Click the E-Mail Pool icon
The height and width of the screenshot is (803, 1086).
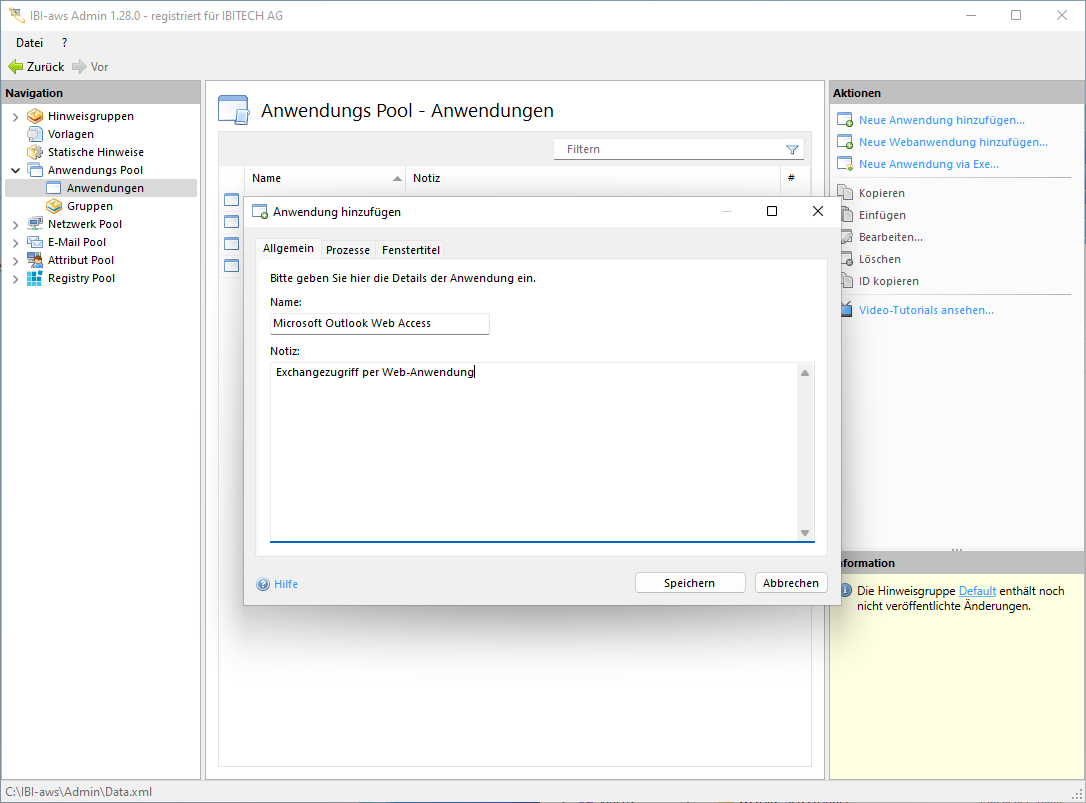pyautogui.click(x=35, y=242)
